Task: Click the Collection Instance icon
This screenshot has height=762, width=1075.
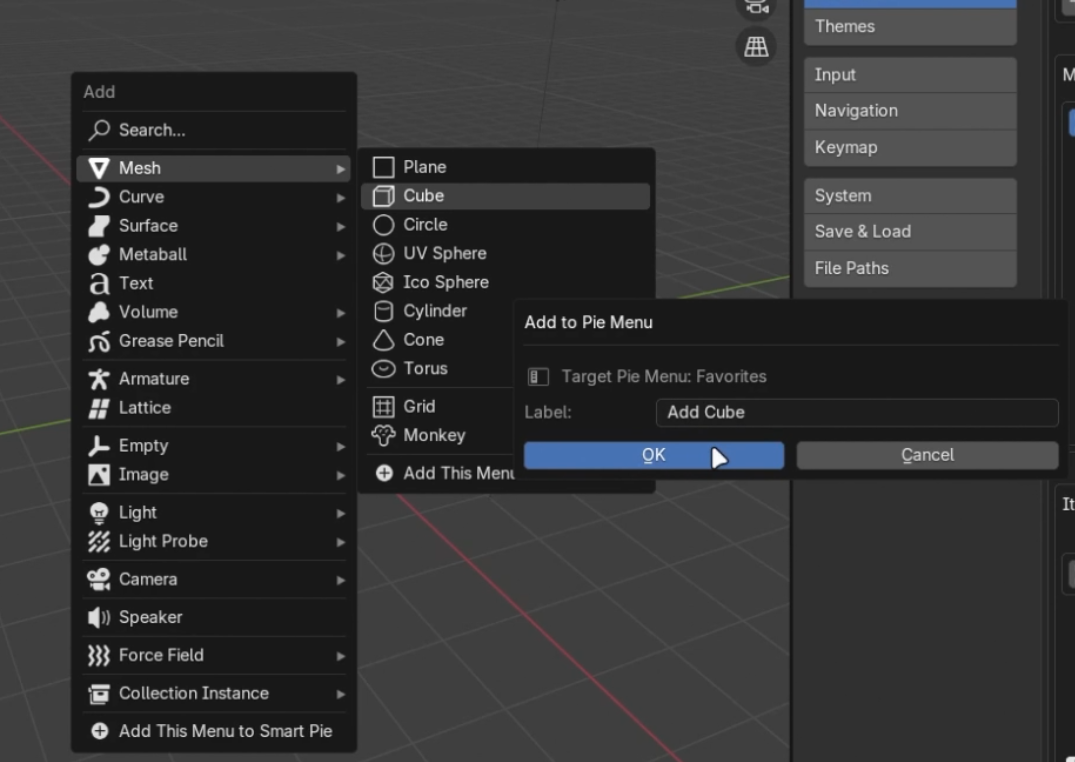Action: click(99, 693)
